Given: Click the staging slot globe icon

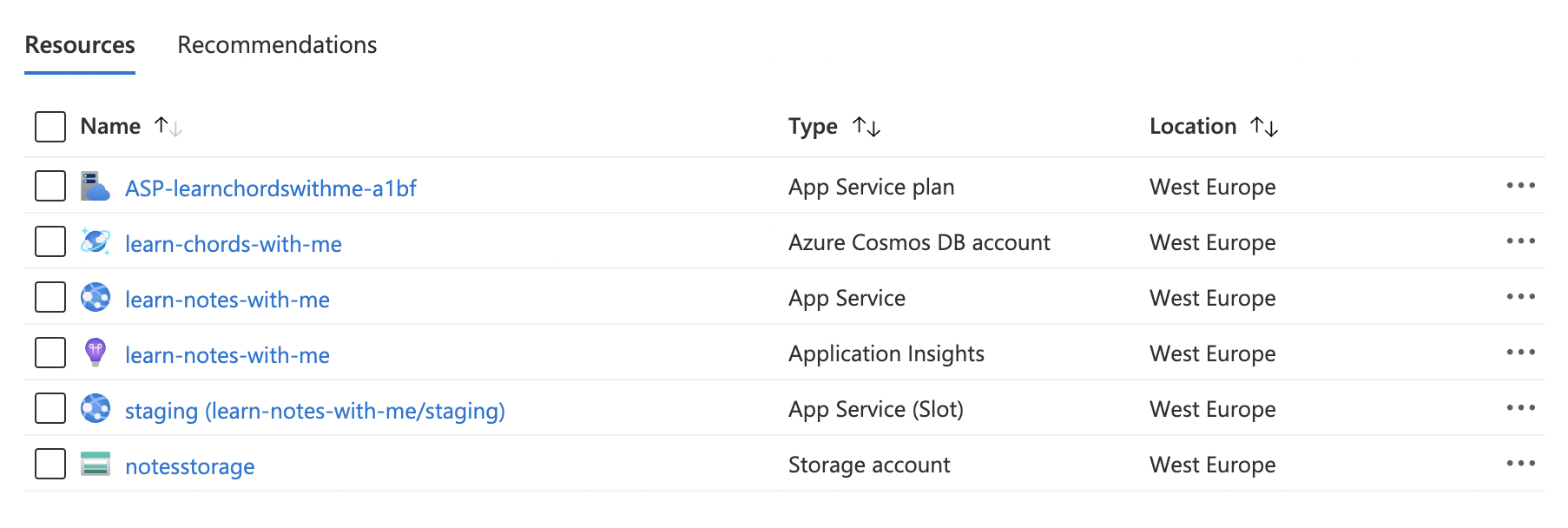Looking at the screenshot, I should pos(95,408).
